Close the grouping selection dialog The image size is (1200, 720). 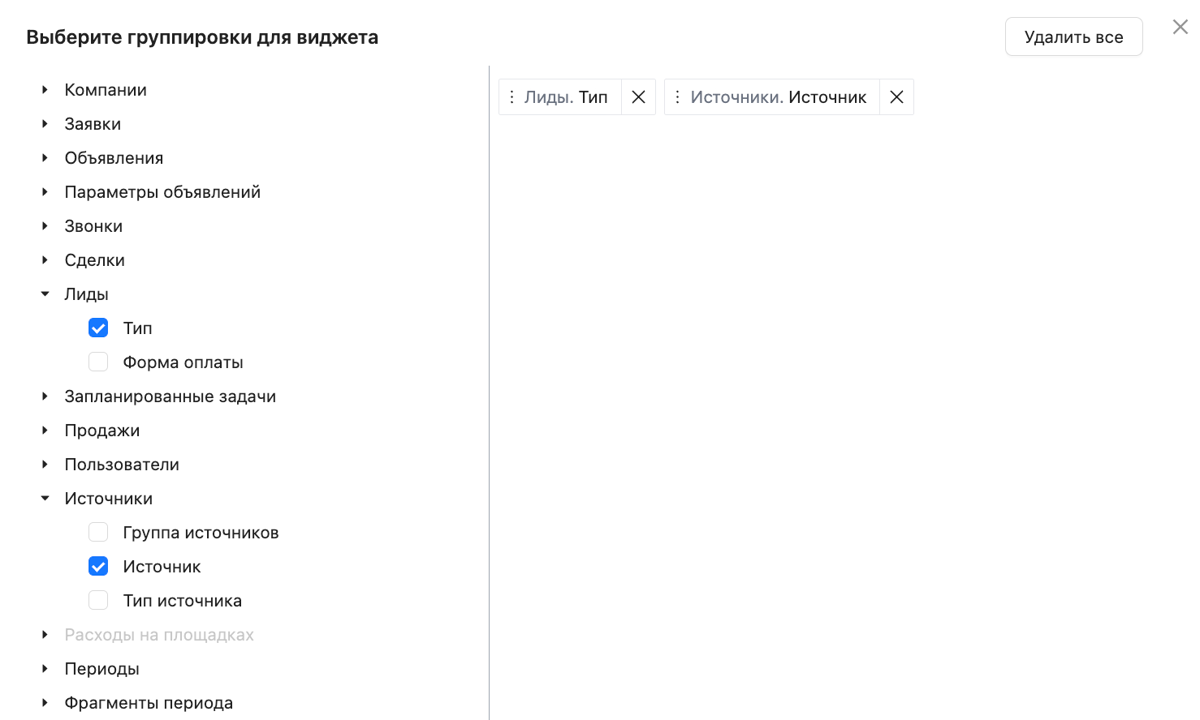[x=1180, y=28]
